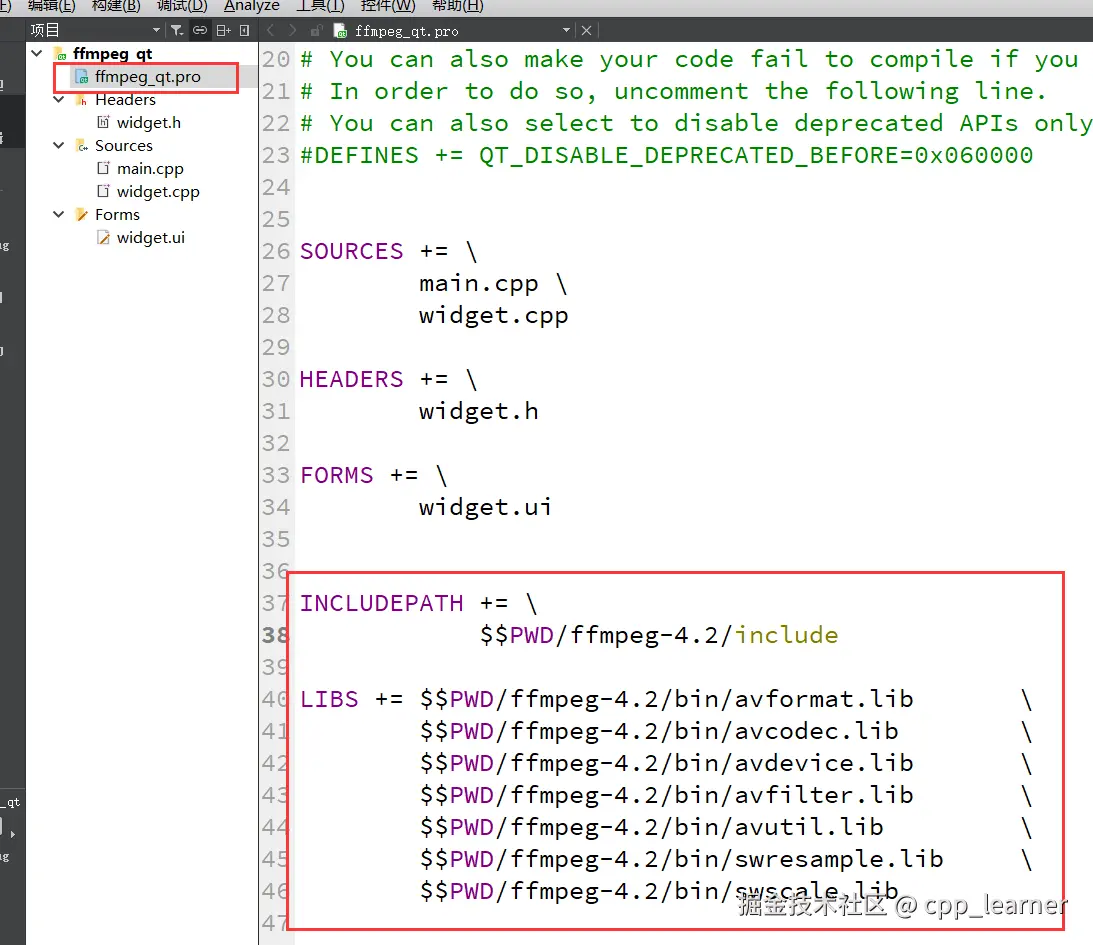Click the #DEFINES QT_DISABLE_DEPRECATED_BEFORE comment line
Viewport: 1093px width, 945px height.
pyautogui.click(x=666, y=155)
